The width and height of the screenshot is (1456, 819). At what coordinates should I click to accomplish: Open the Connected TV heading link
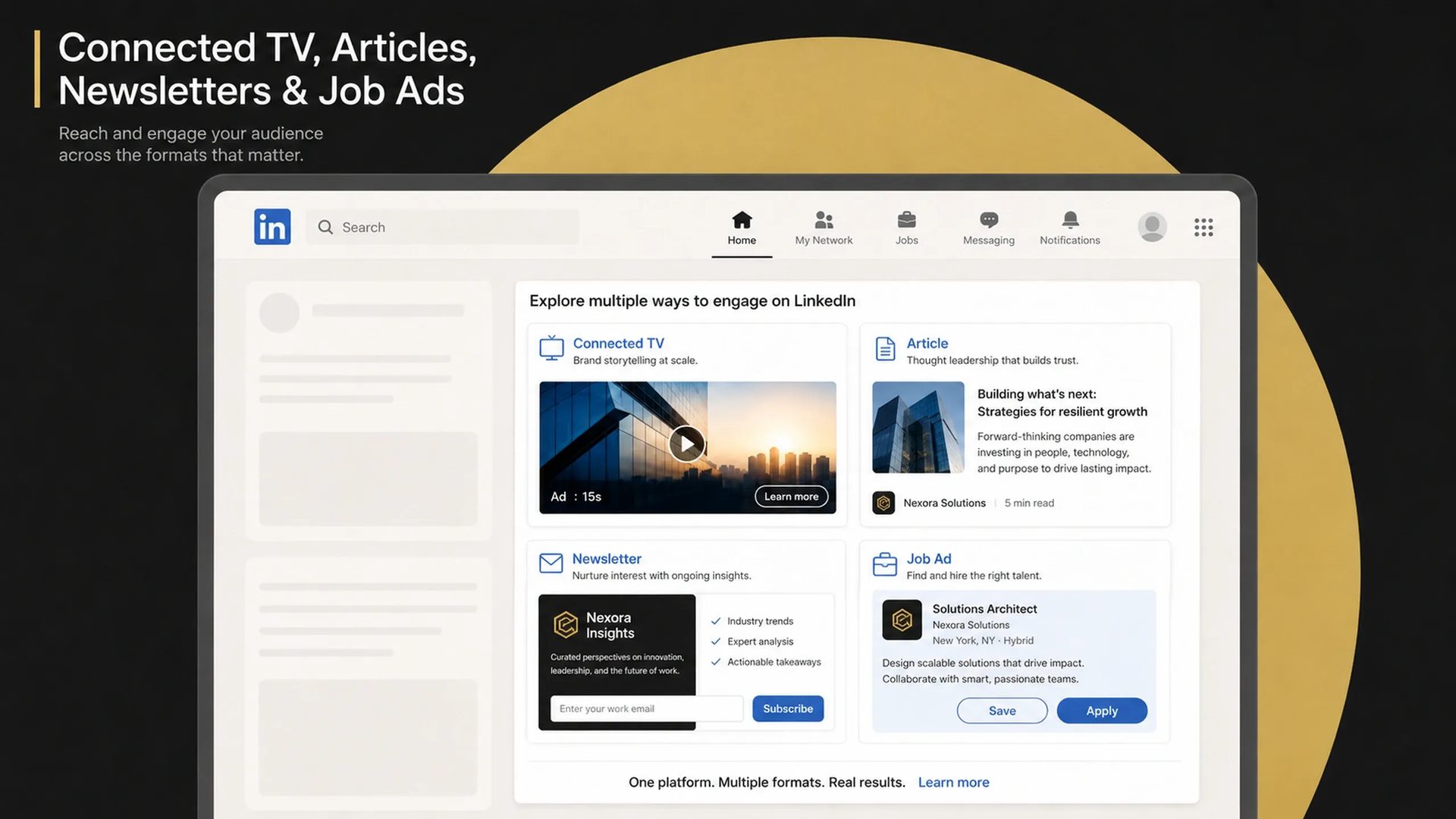click(618, 344)
